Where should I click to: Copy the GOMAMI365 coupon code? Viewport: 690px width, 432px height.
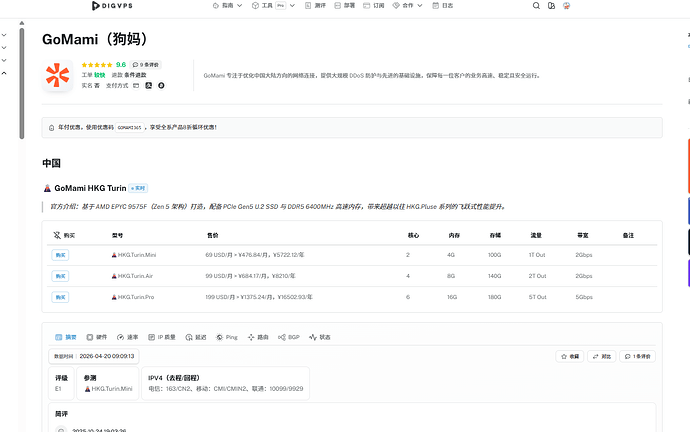pos(129,128)
